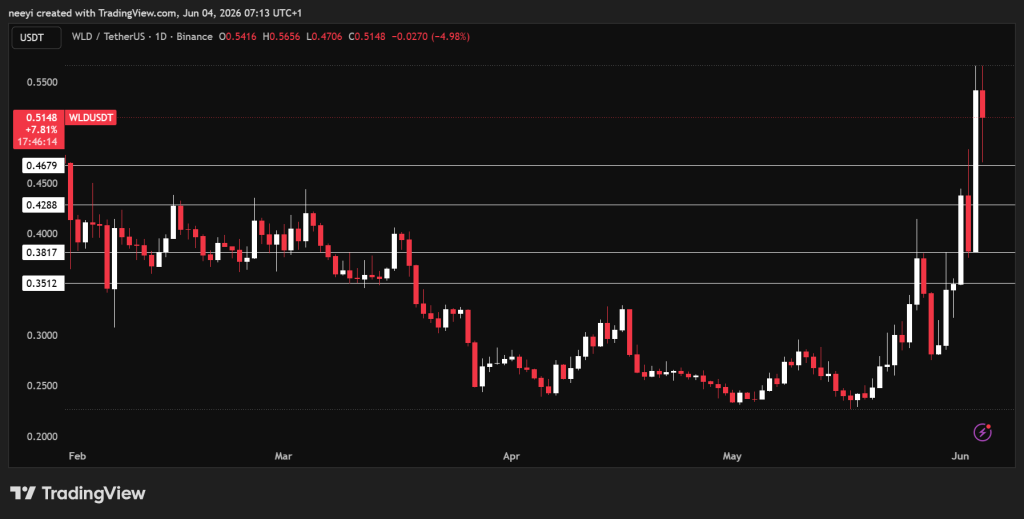Click the Jun time axis label
1024x519 pixels.
click(960, 456)
